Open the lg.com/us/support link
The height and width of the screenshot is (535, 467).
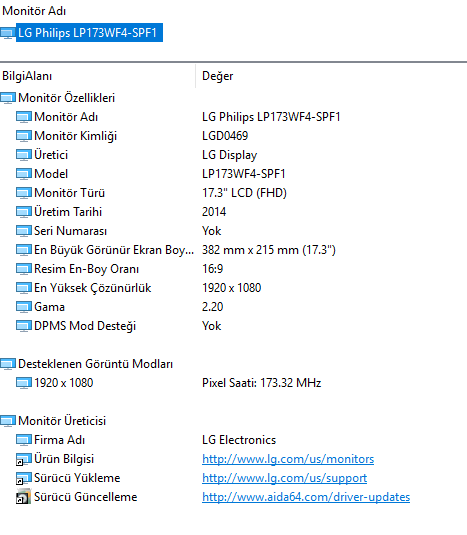[x=284, y=478]
